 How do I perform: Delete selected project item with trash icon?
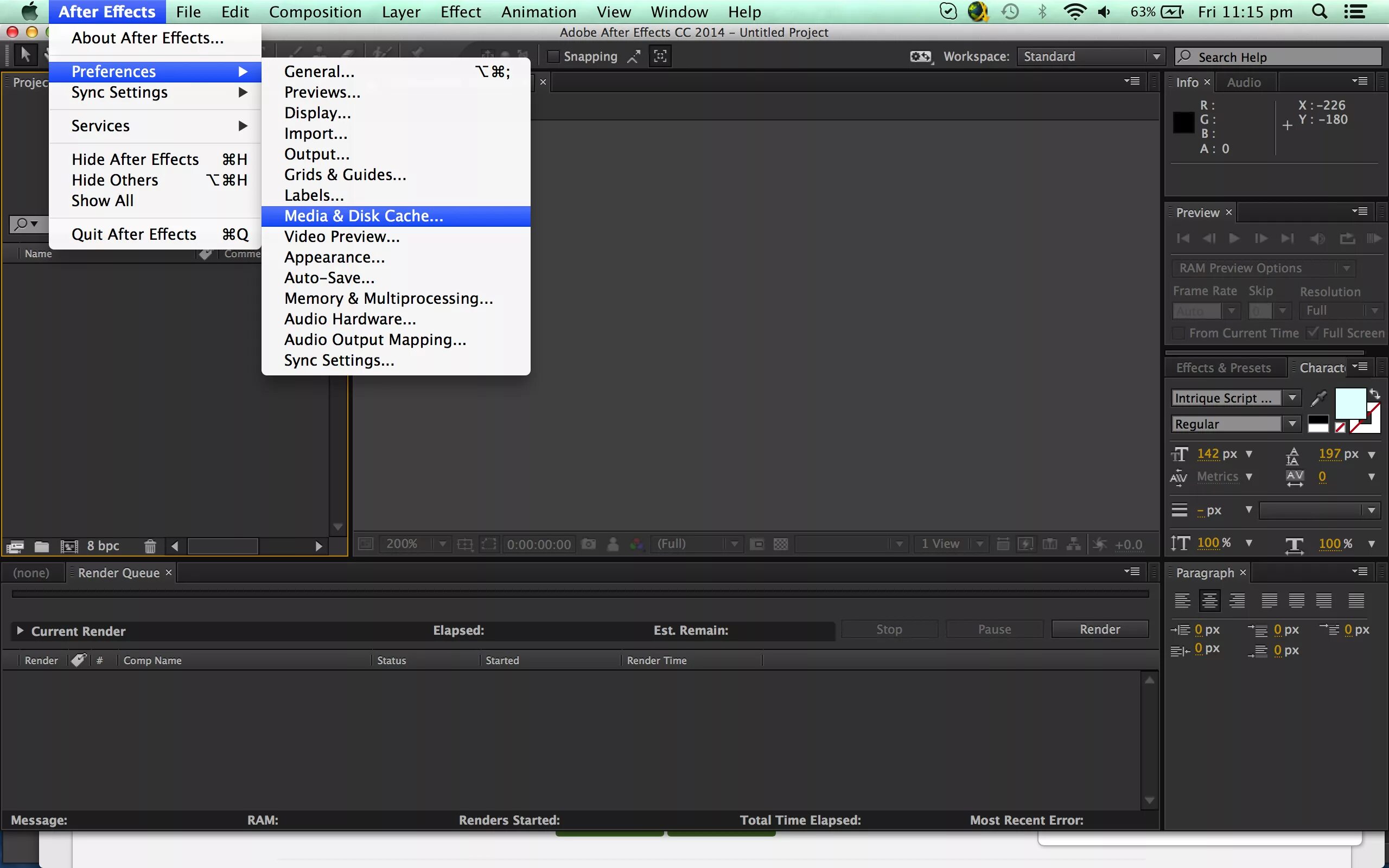point(150,546)
